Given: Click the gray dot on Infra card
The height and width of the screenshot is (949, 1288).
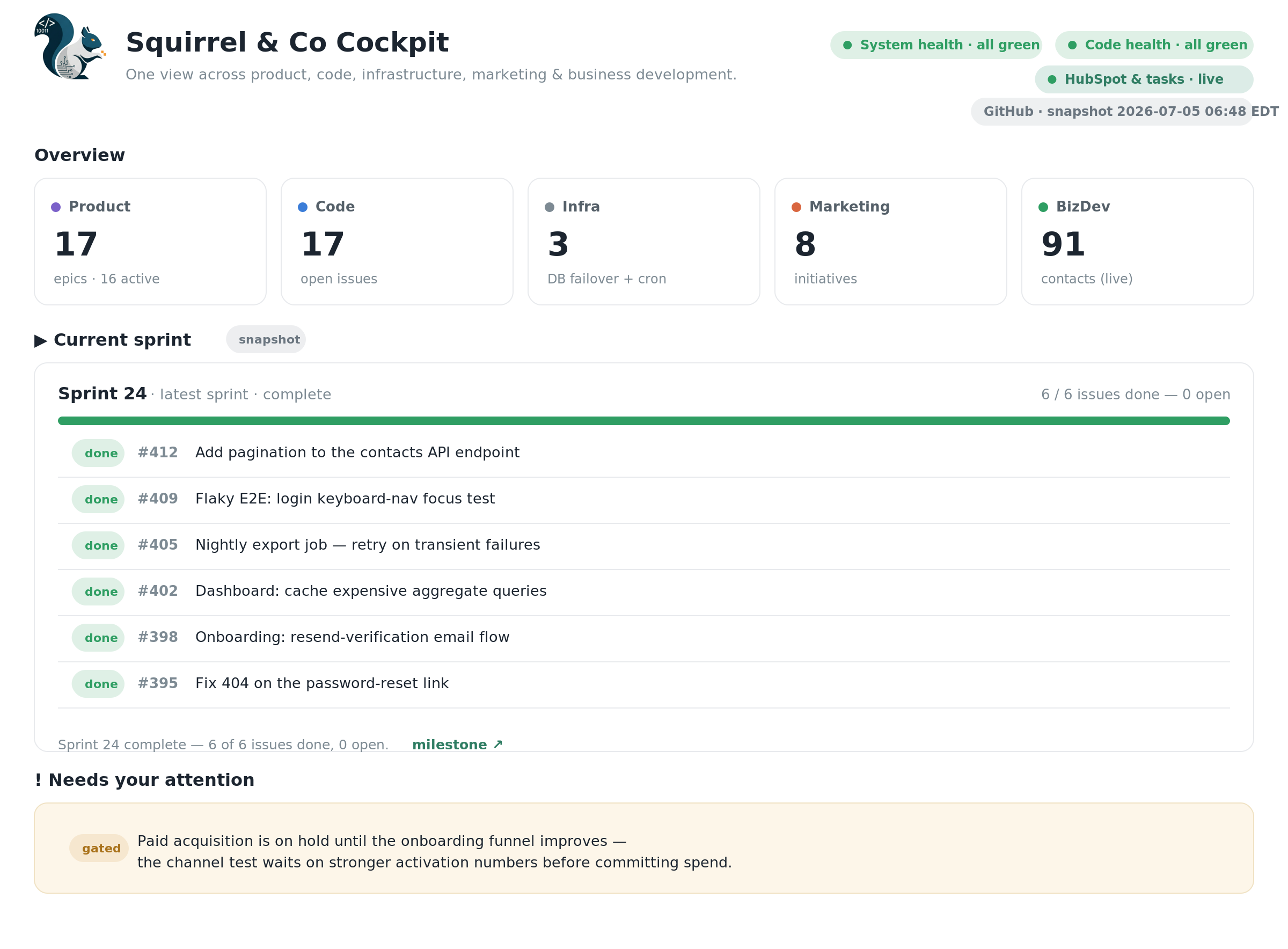Looking at the screenshot, I should [550, 207].
